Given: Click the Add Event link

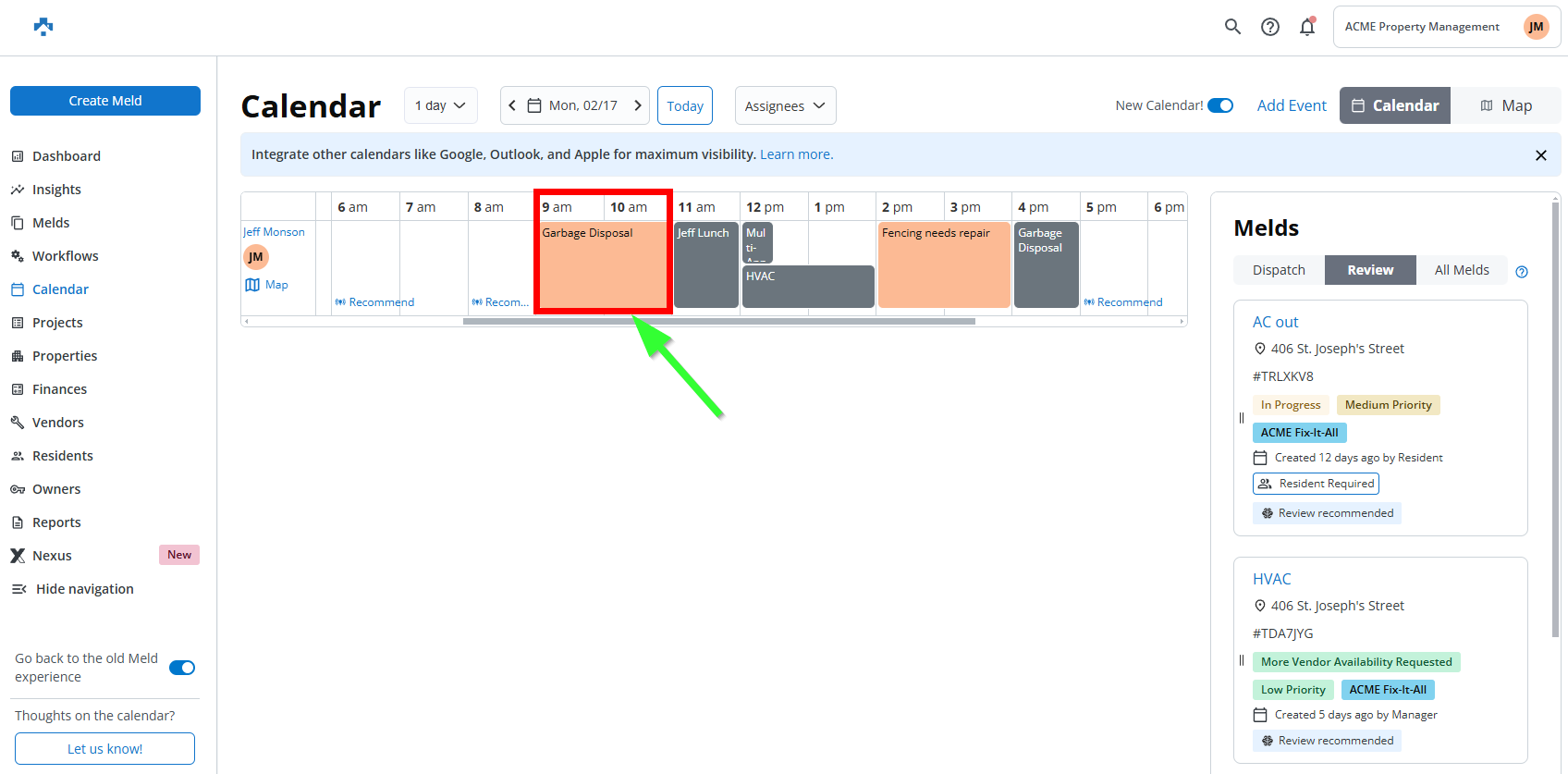Looking at the screenshot, I should click(x=1291, y=105).
